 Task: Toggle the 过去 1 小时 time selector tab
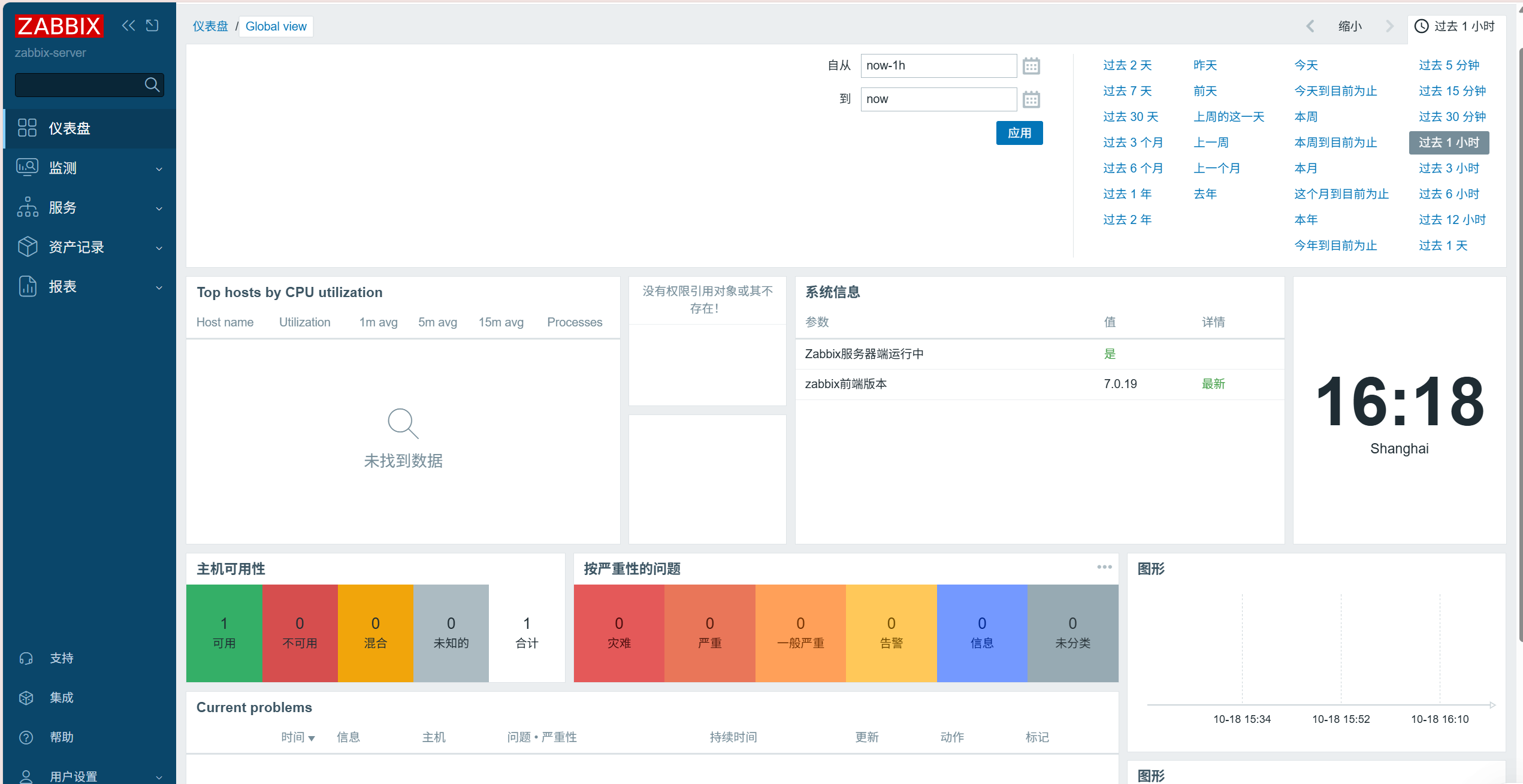(1455, 26)
